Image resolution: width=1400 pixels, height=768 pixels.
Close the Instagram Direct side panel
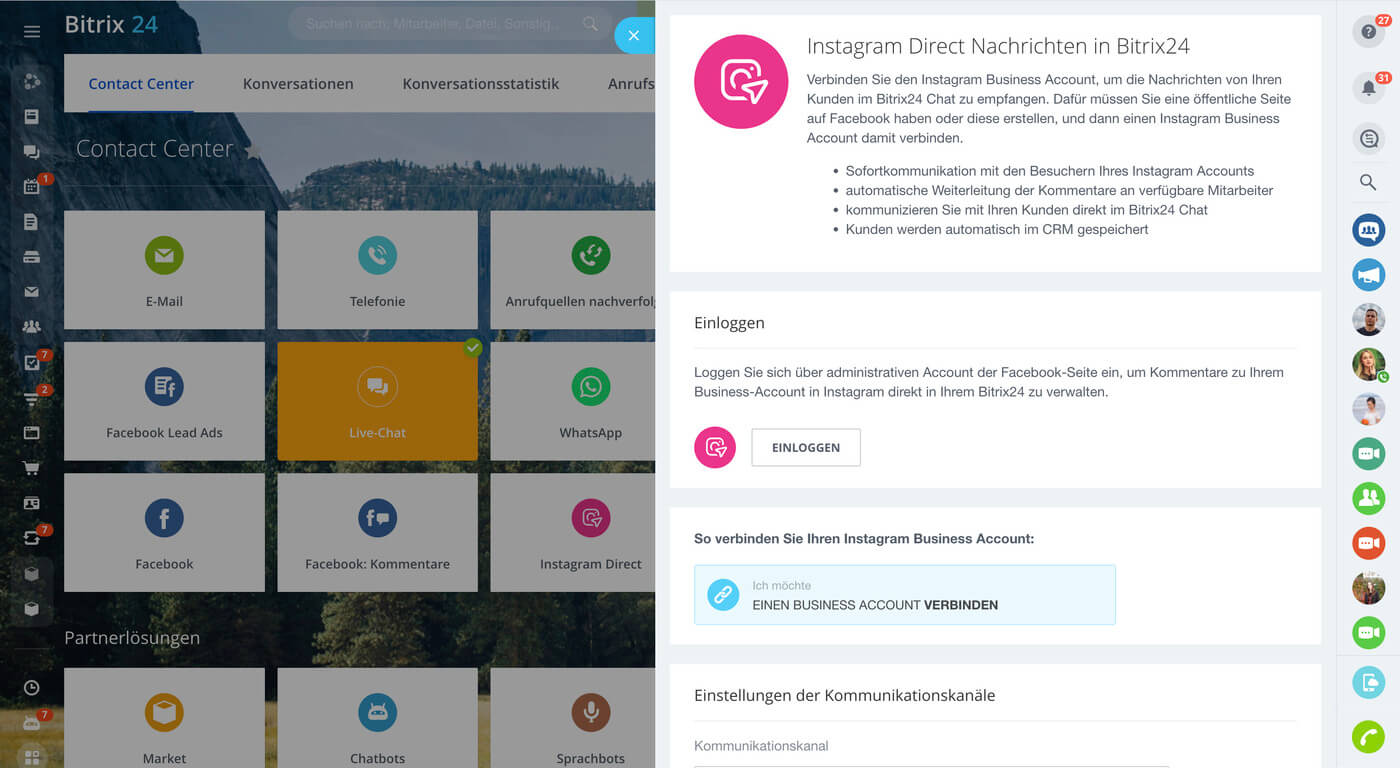pos(634,35)
